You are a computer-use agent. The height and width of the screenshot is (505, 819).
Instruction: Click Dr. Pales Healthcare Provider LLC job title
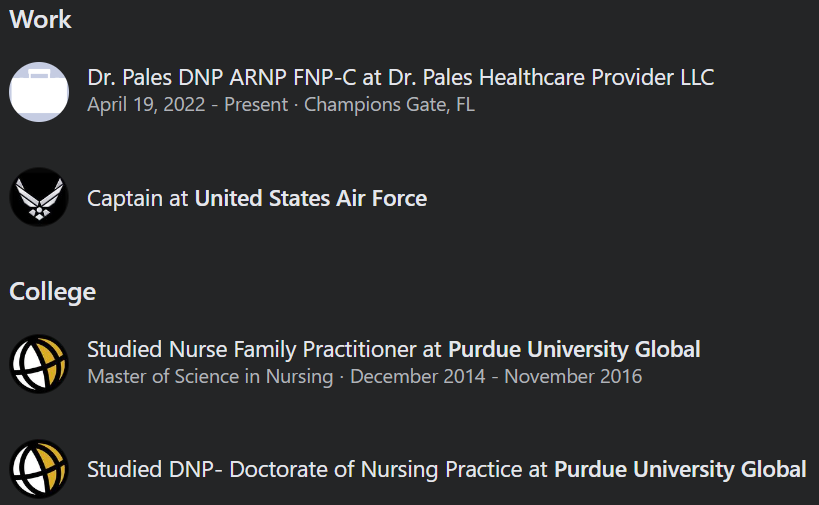[x=401, y=78]
